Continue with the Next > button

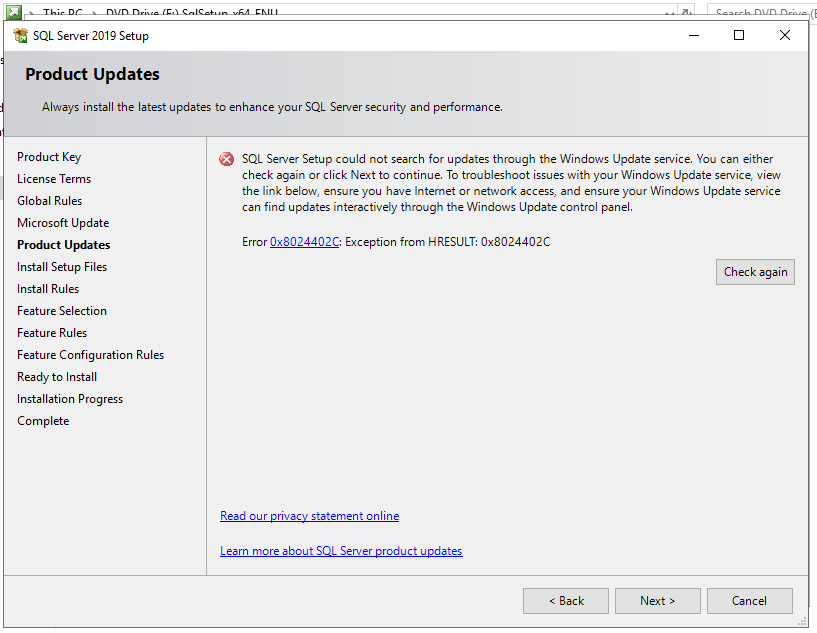[658, 601]
